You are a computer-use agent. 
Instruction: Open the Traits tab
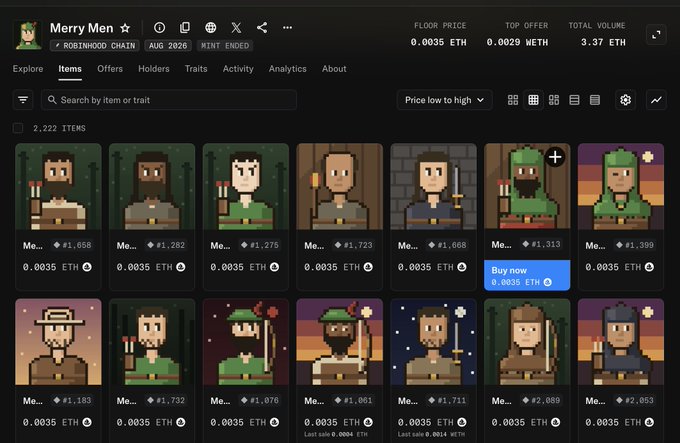click(x=196, y=68)
